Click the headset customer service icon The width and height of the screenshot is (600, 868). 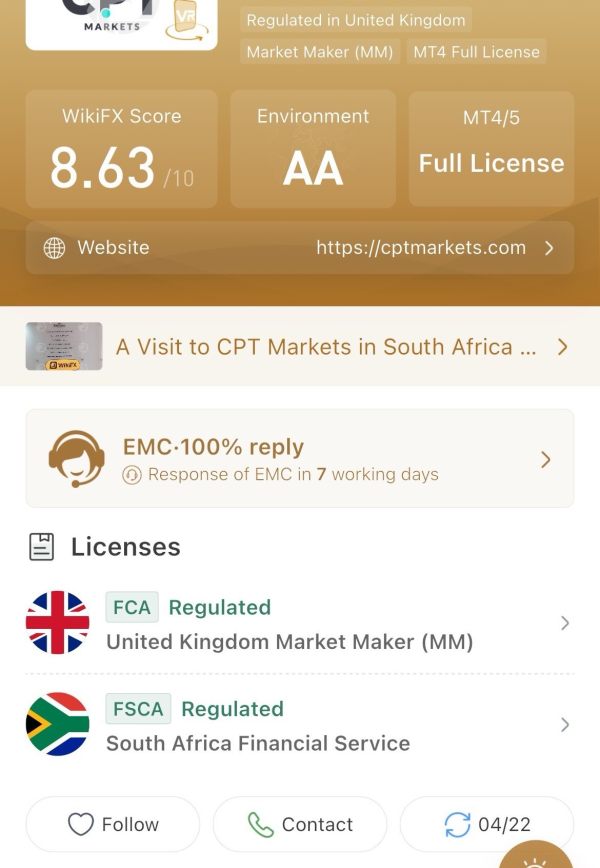(76, 459)
